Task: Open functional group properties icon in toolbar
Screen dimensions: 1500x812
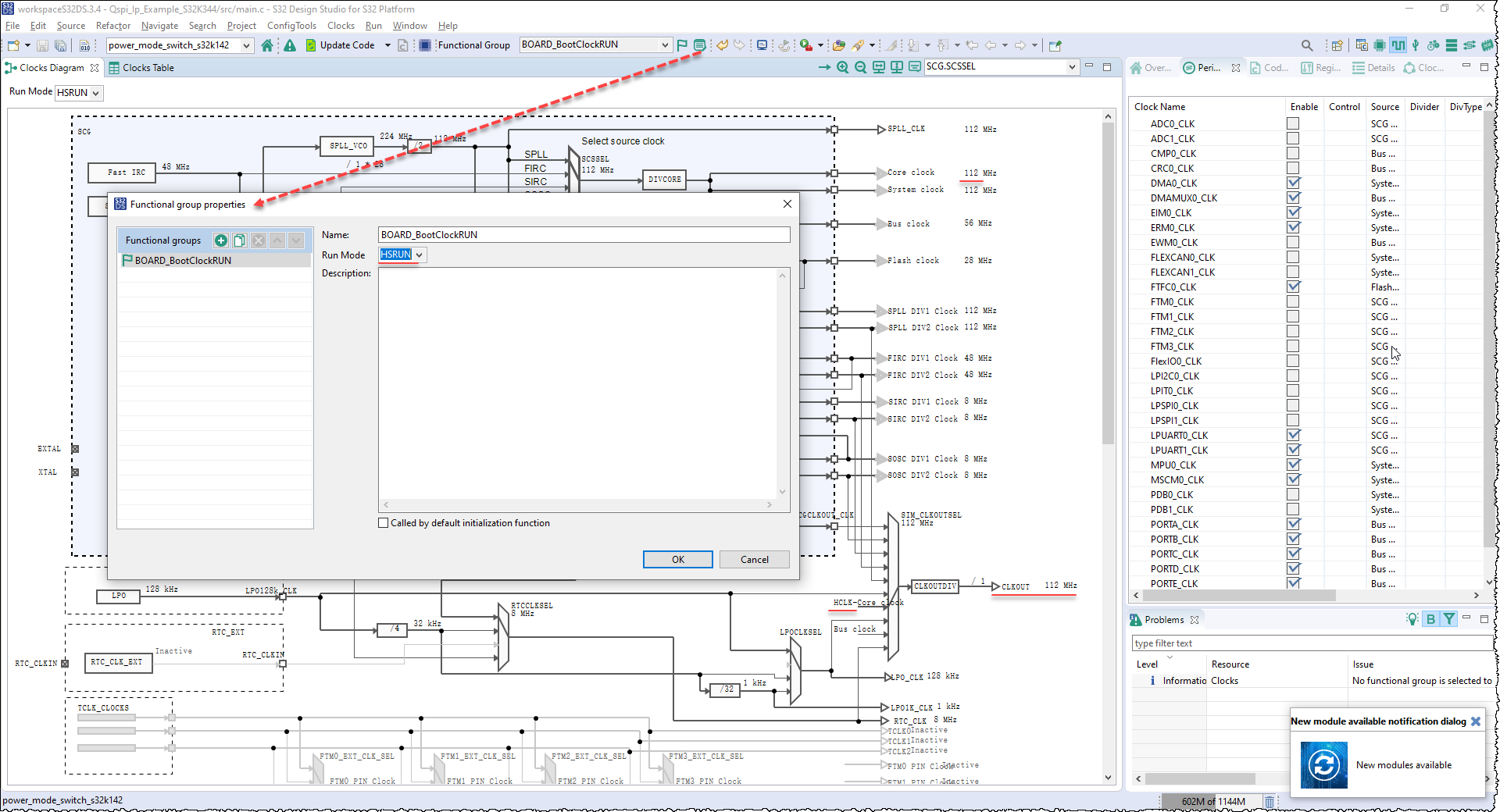Action: (700, 45)
